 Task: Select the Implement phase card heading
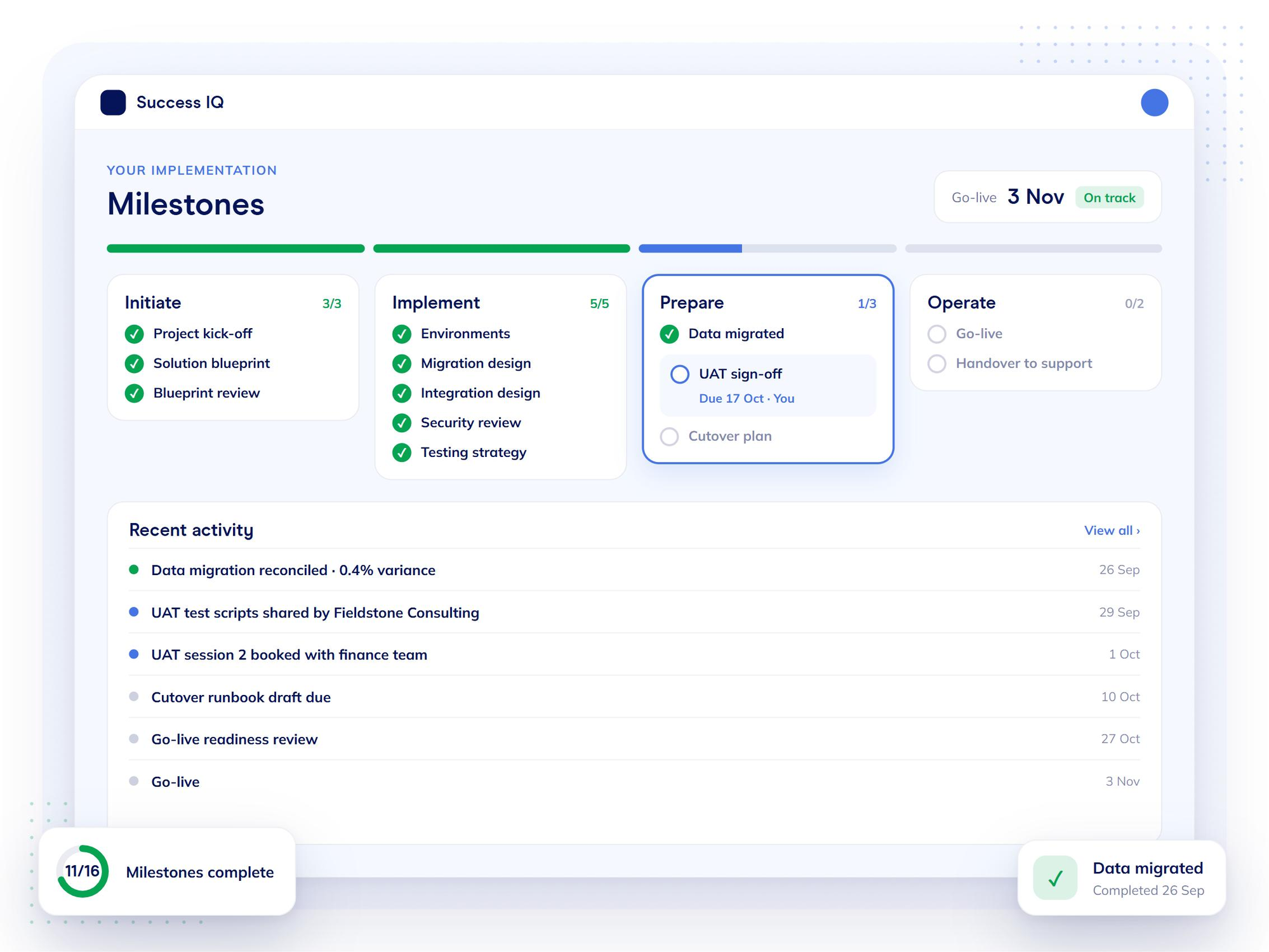pyautogui.click(x=435, y=303)
